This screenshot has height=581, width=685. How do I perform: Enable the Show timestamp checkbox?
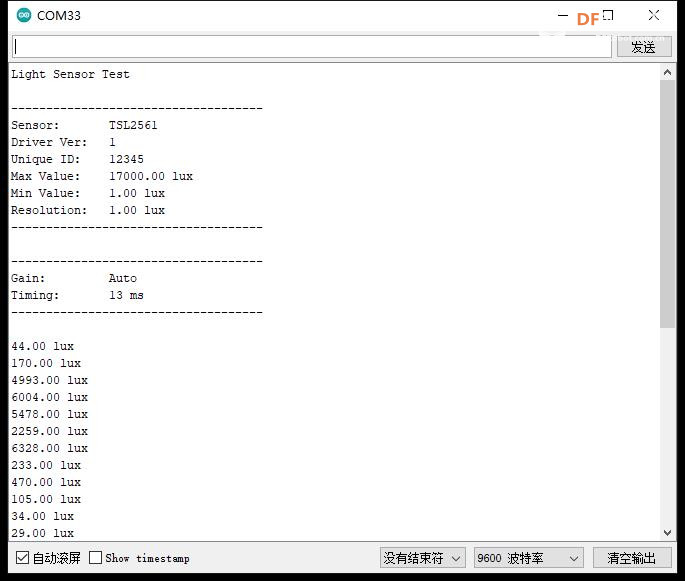tap(95, 557)
